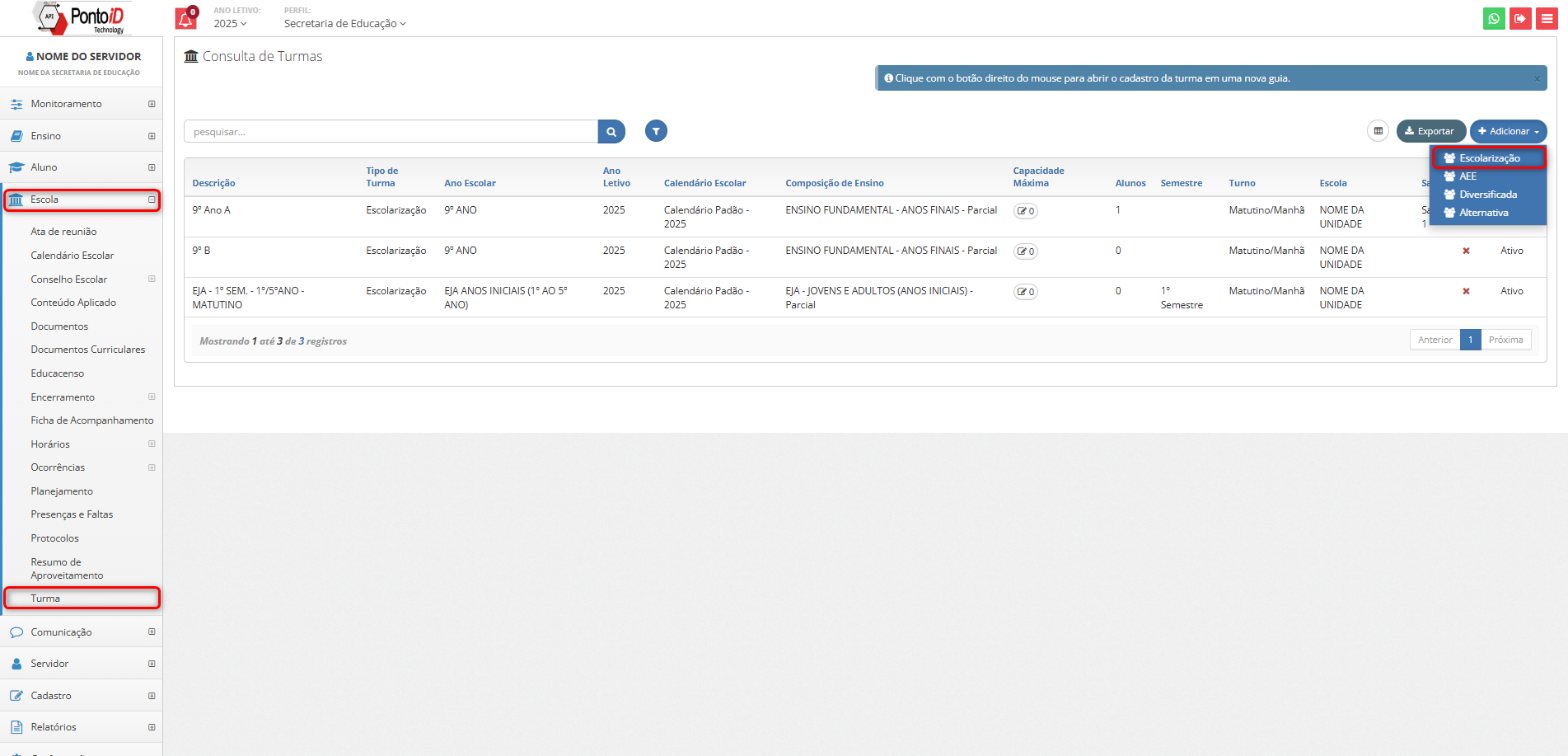Open Protocolos menu item
This screenshot has height=756, width=1568.
55,538
